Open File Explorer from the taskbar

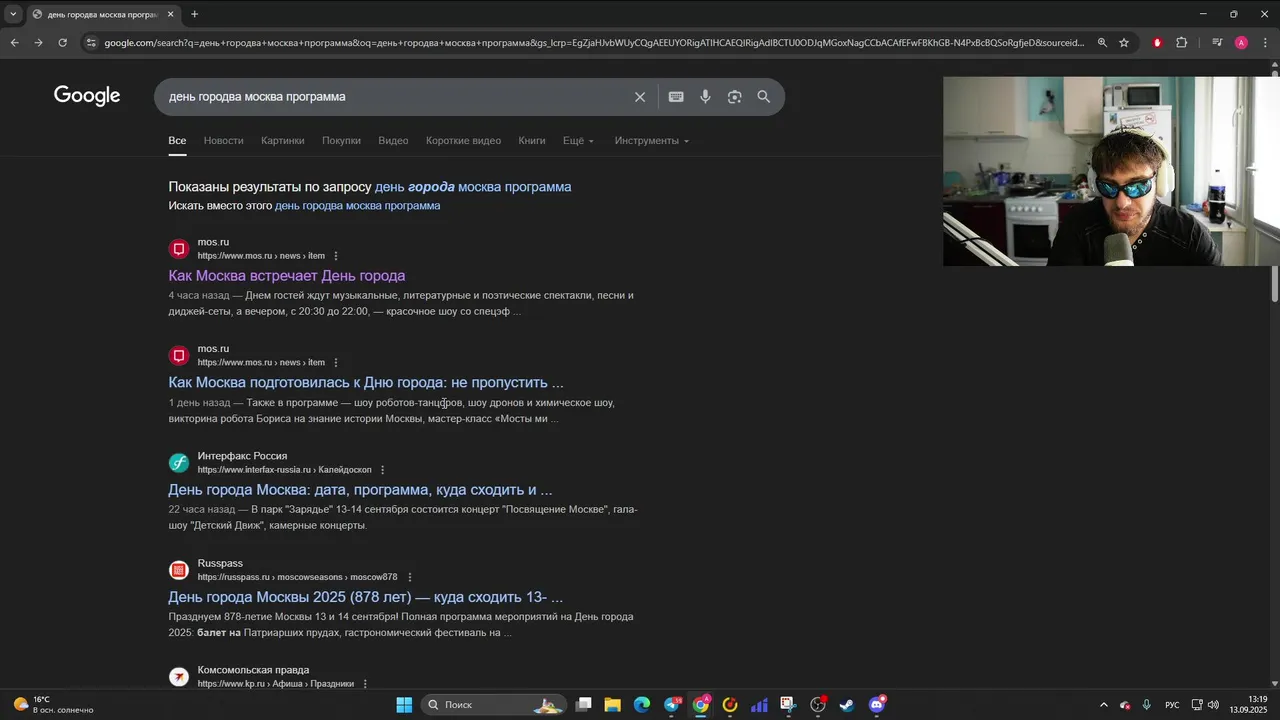613,705
